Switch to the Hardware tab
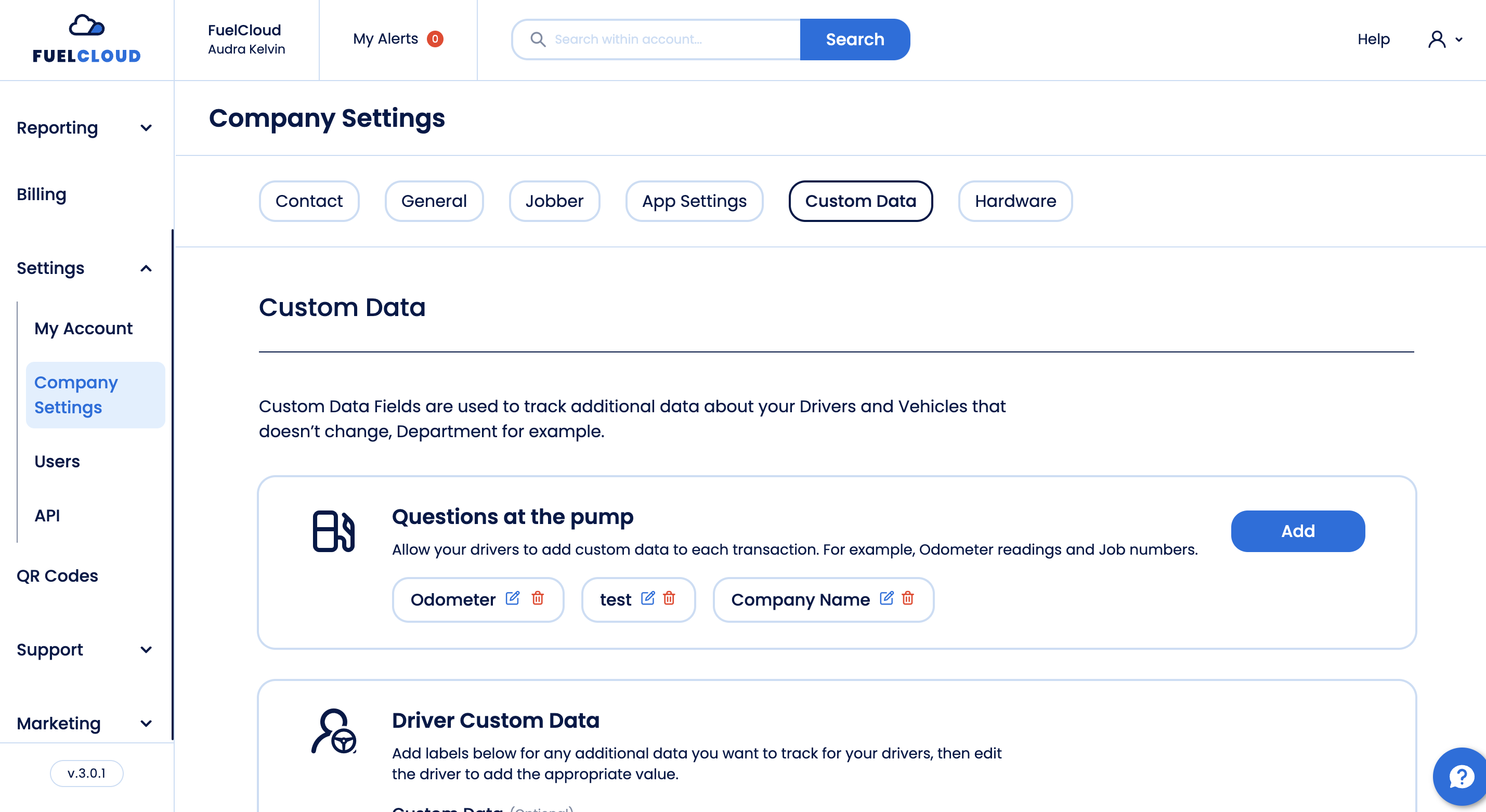1486x812 pixels. (1015, 201)
